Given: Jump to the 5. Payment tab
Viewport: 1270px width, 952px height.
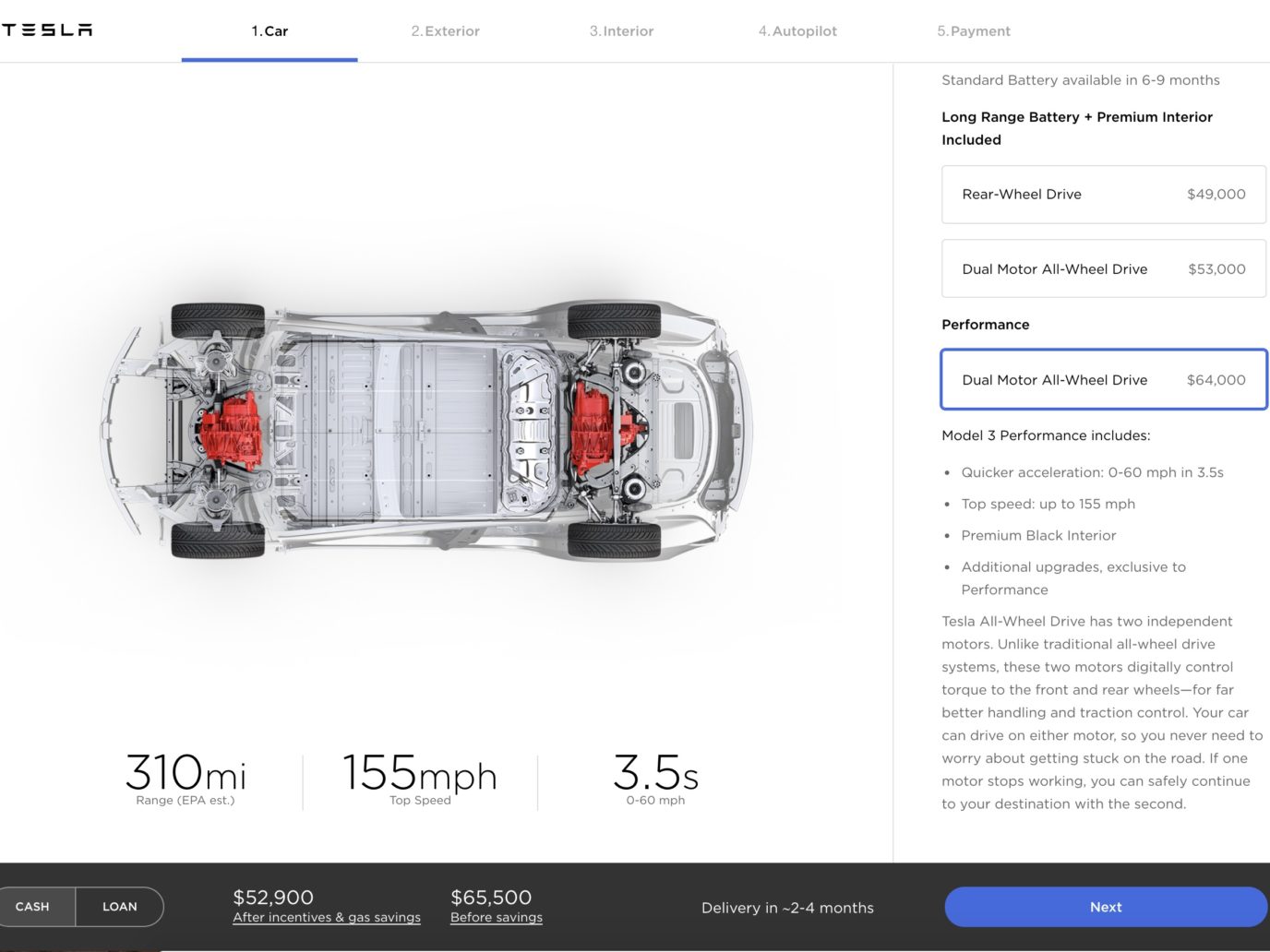Looking at the screenshot, I should pyautogui.click(x=974, y=31).
